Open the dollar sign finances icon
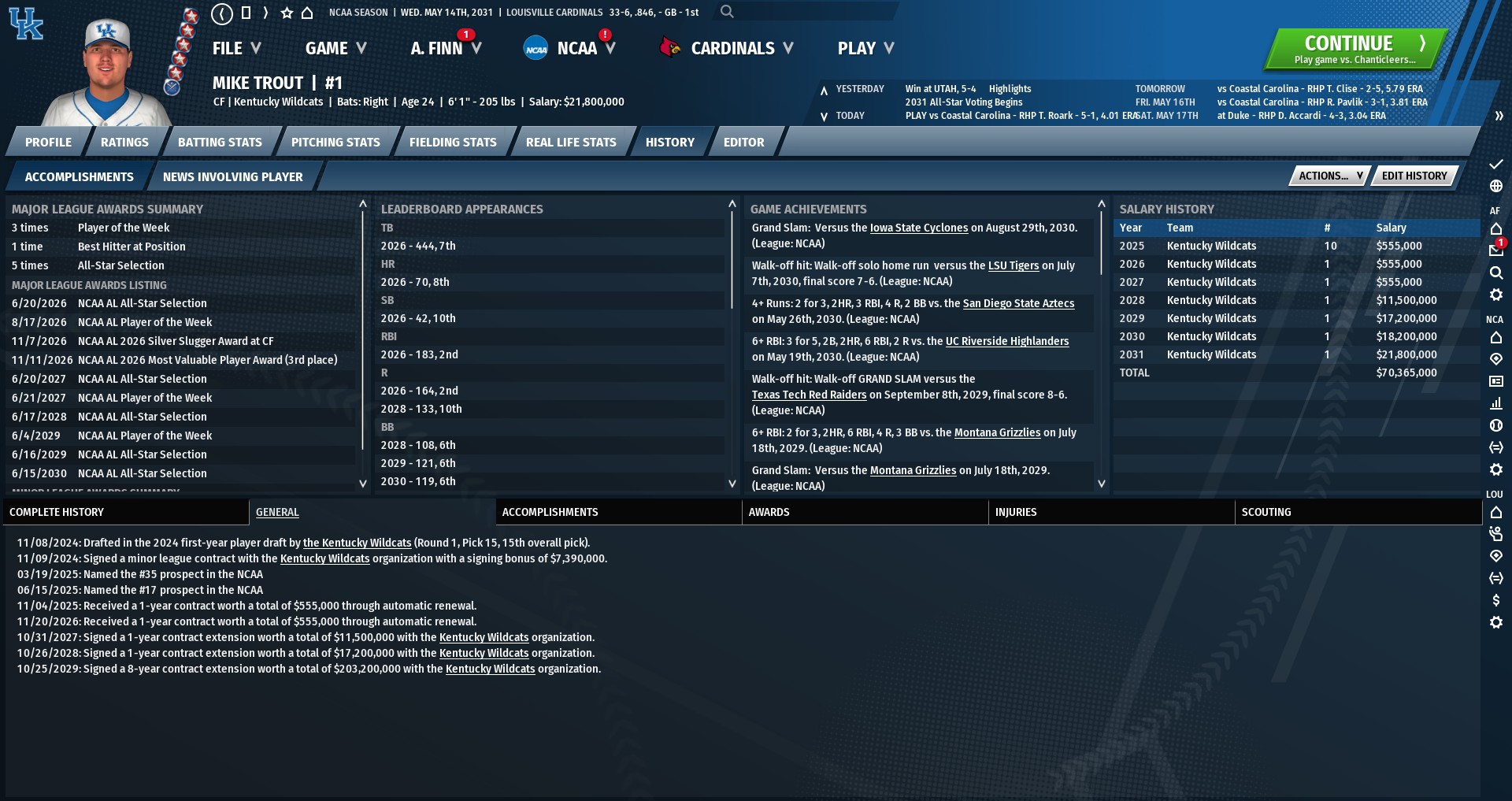1512x801 pixels. 1496,600
